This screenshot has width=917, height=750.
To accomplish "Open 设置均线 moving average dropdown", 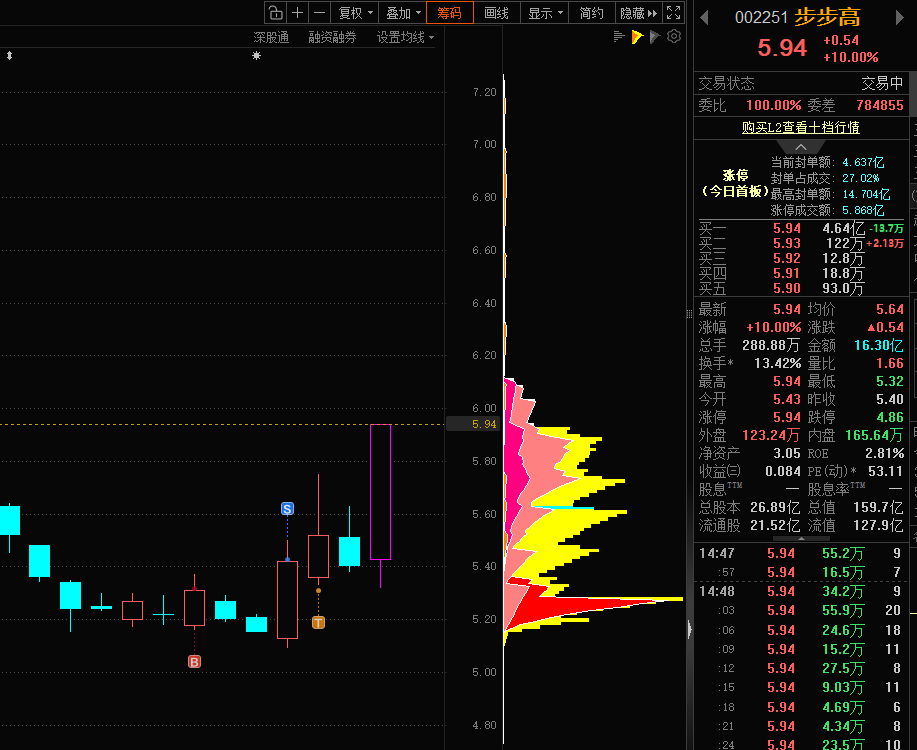I will [405, 37].
